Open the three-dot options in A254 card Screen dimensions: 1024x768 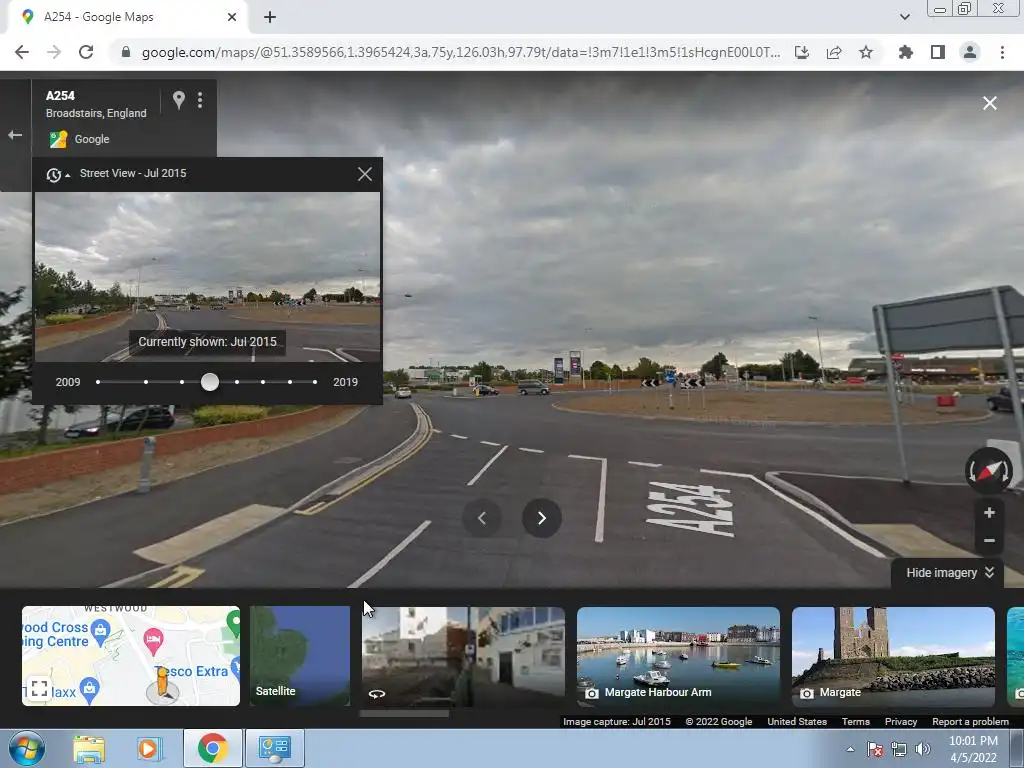[x=200, y=100]
